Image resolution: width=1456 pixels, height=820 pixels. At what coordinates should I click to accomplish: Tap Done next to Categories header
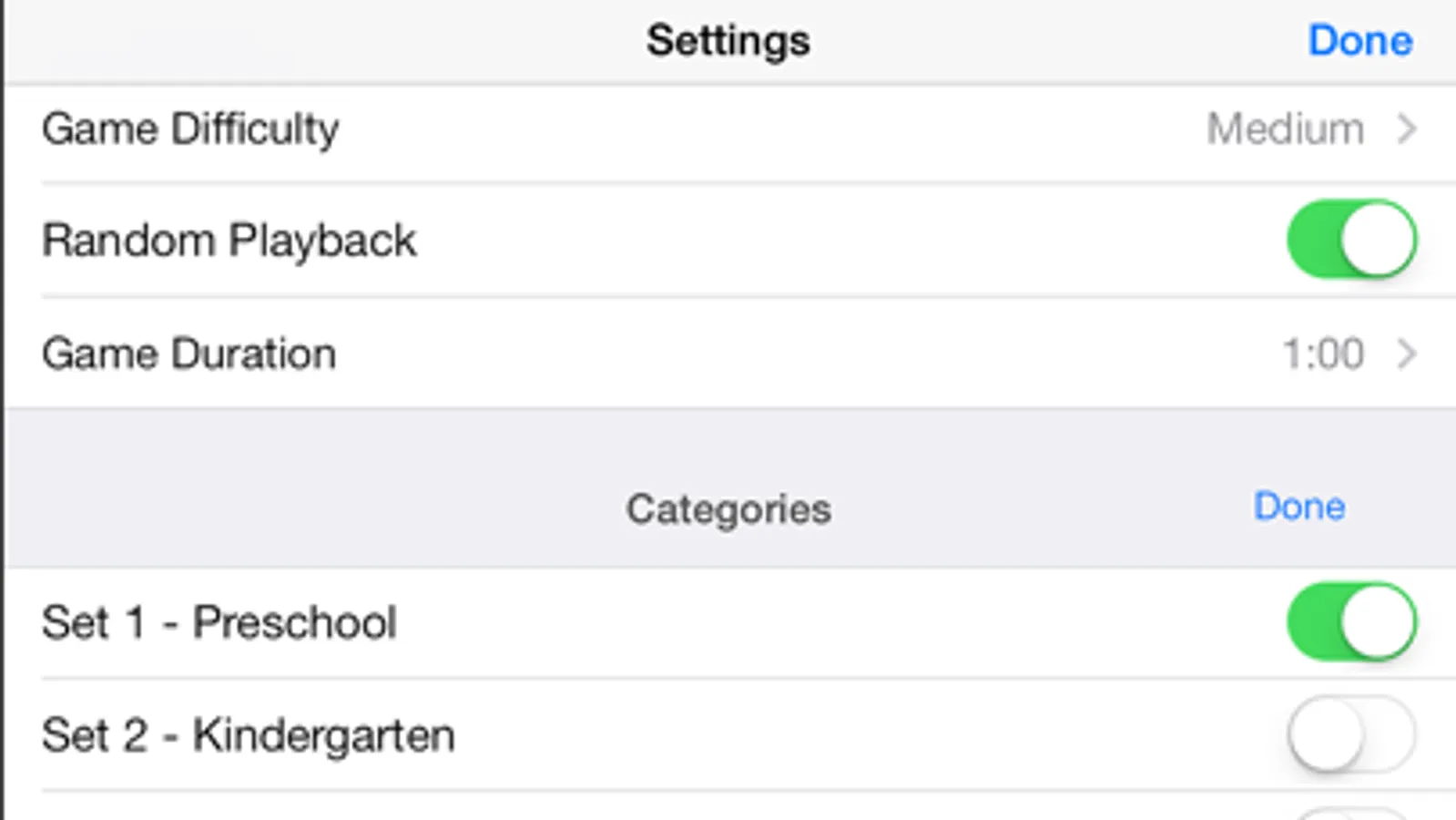[x=1298, y=507]
